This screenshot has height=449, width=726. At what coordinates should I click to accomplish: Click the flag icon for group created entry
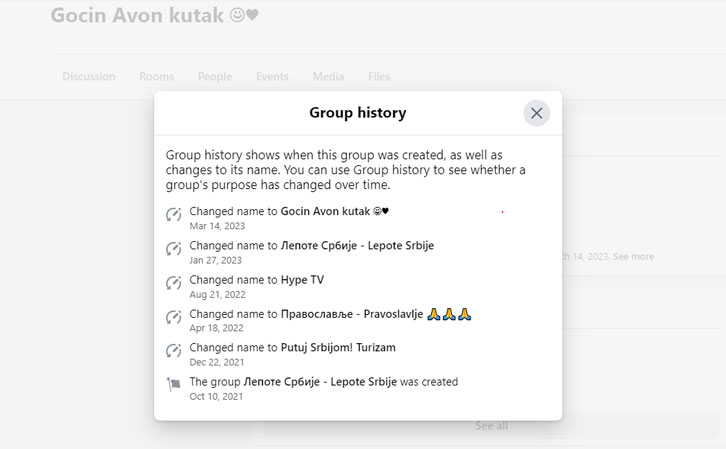pyautogui.click(x=174, y=385)
